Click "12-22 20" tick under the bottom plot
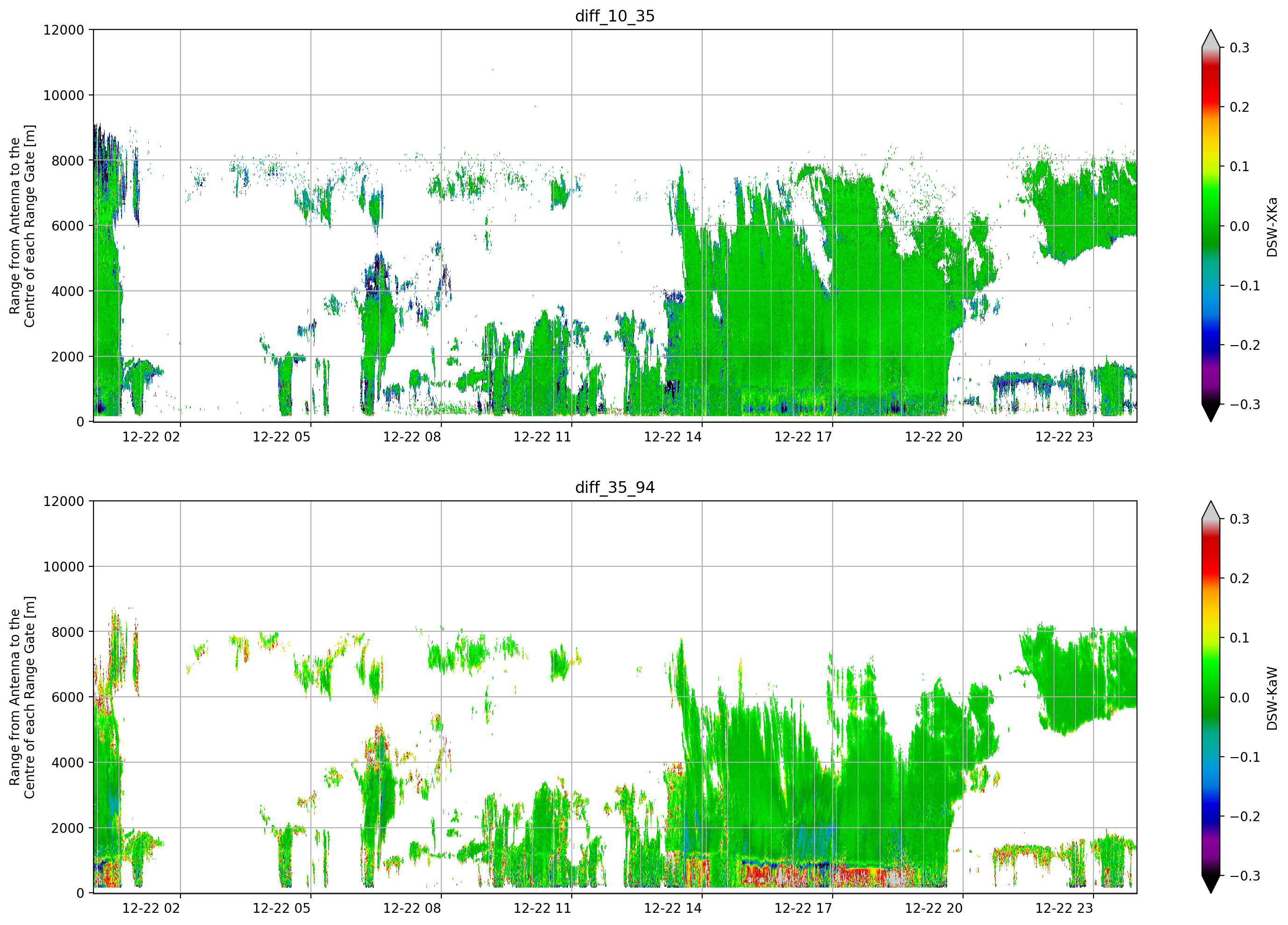 934,908
